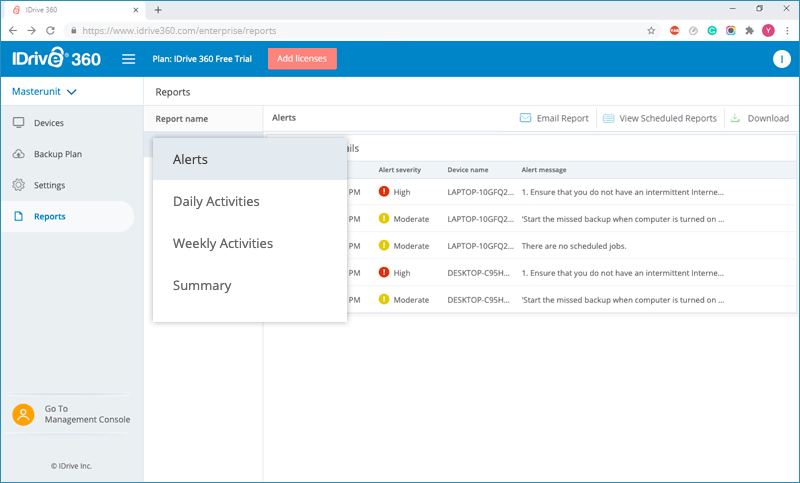800x483 pixels.
Task: Click the Backup Plan cloud icon
Action: pos(19,154)
